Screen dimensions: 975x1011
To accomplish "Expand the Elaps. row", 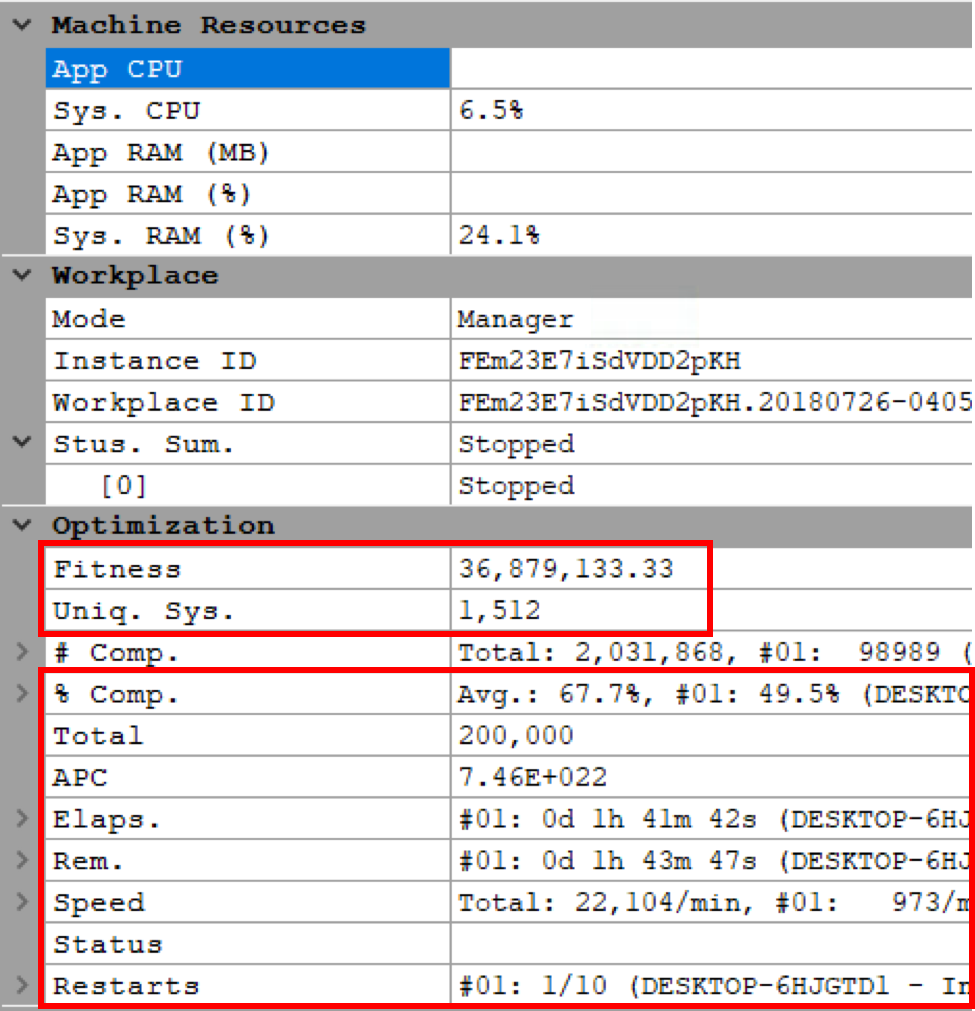I will 22,820.
